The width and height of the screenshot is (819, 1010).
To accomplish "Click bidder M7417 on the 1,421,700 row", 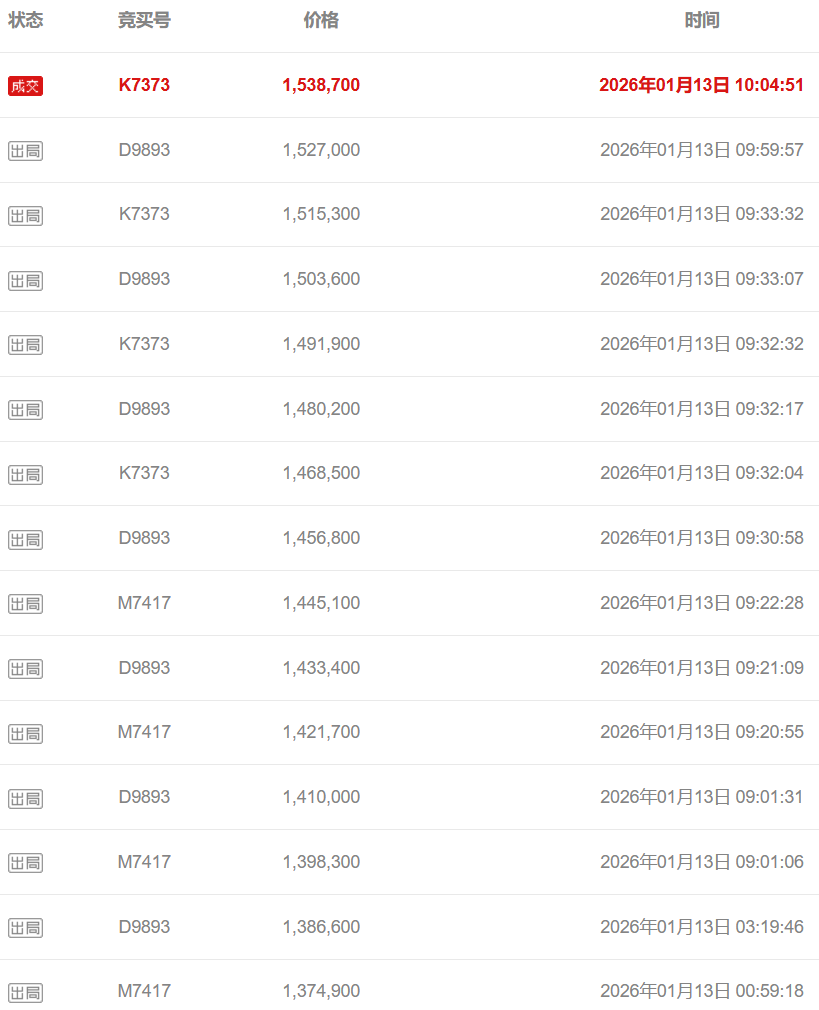I will pyautogui.click(x=144, y=732).
